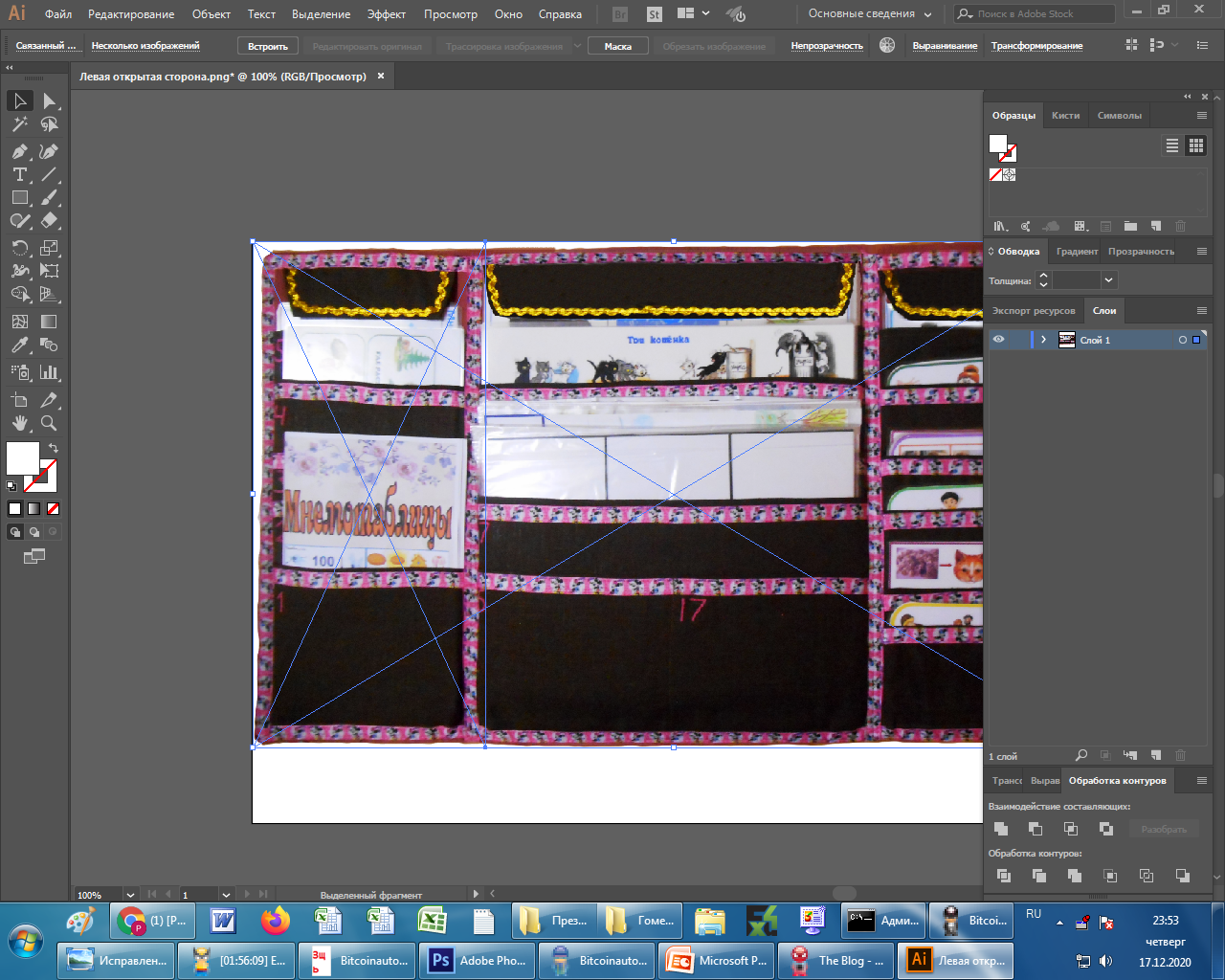The height and width of the screenshot is (980, 1225).
Task: Open the artboard number dropdown arrow
Action: click(x=226, y=895)
